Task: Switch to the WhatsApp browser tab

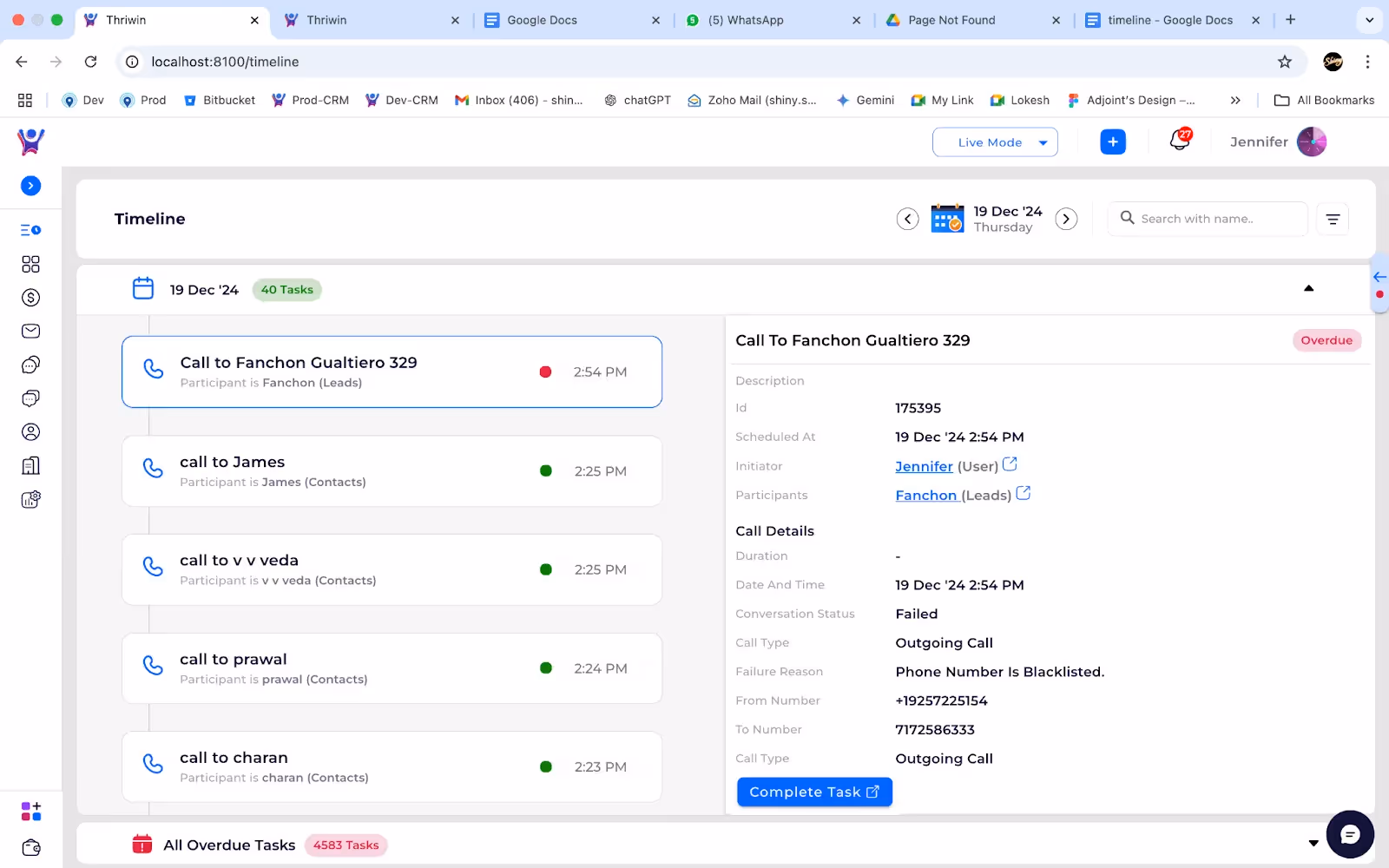Action: pyautogui.click(x=773, y=20)
